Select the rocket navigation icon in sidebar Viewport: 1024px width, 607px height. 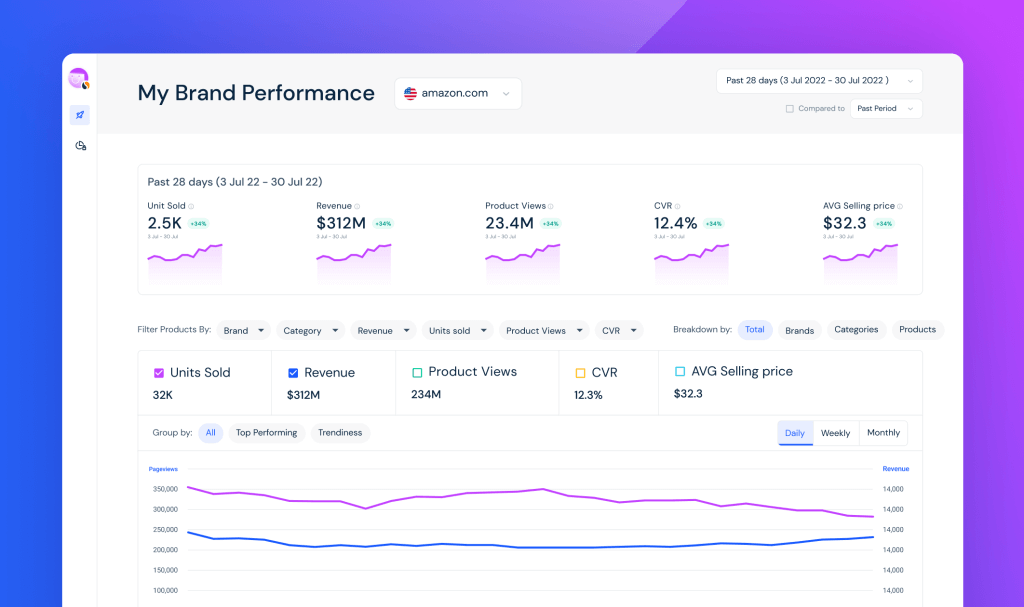pos(80,114)
